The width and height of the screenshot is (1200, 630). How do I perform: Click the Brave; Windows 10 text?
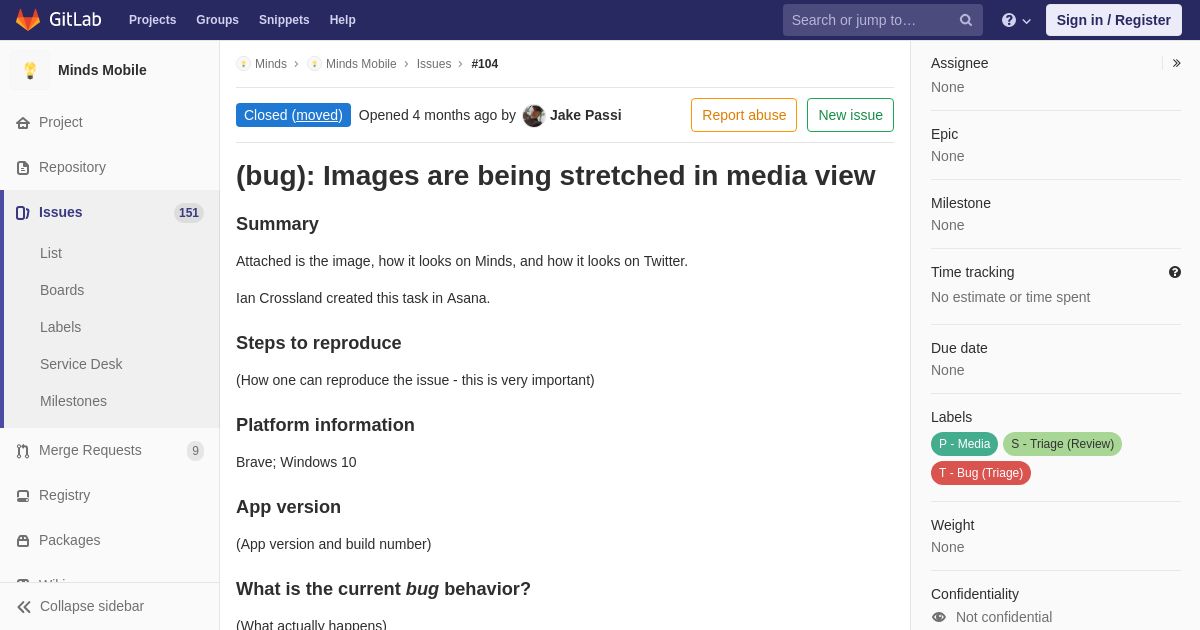click(296, 462)
